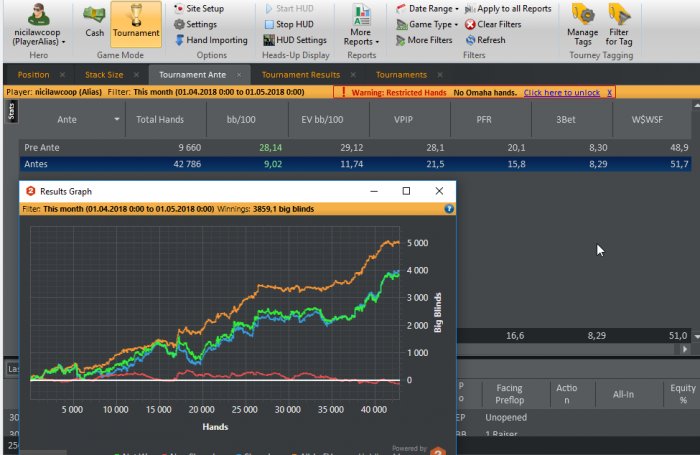Apply filters to all Reports
This screenshot has width=700, height=455.
point(508,8)
